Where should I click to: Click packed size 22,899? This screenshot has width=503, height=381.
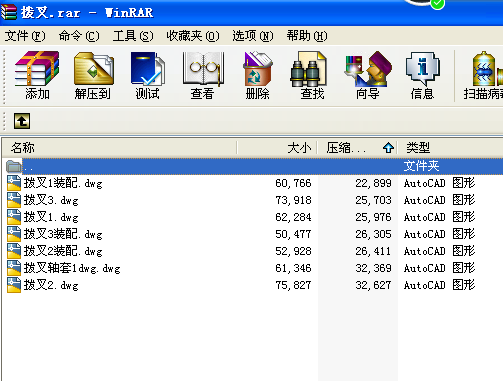click(373, 183)
